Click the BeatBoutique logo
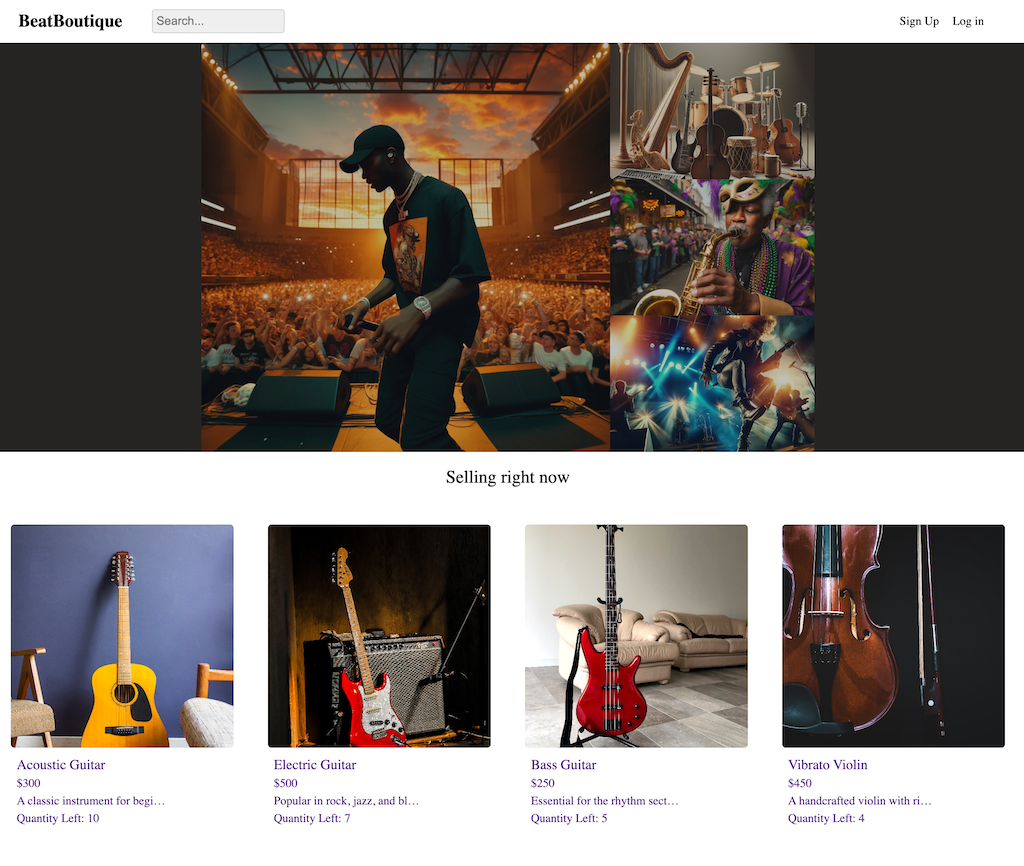1024x866 pixels. [x=70, y=21]
